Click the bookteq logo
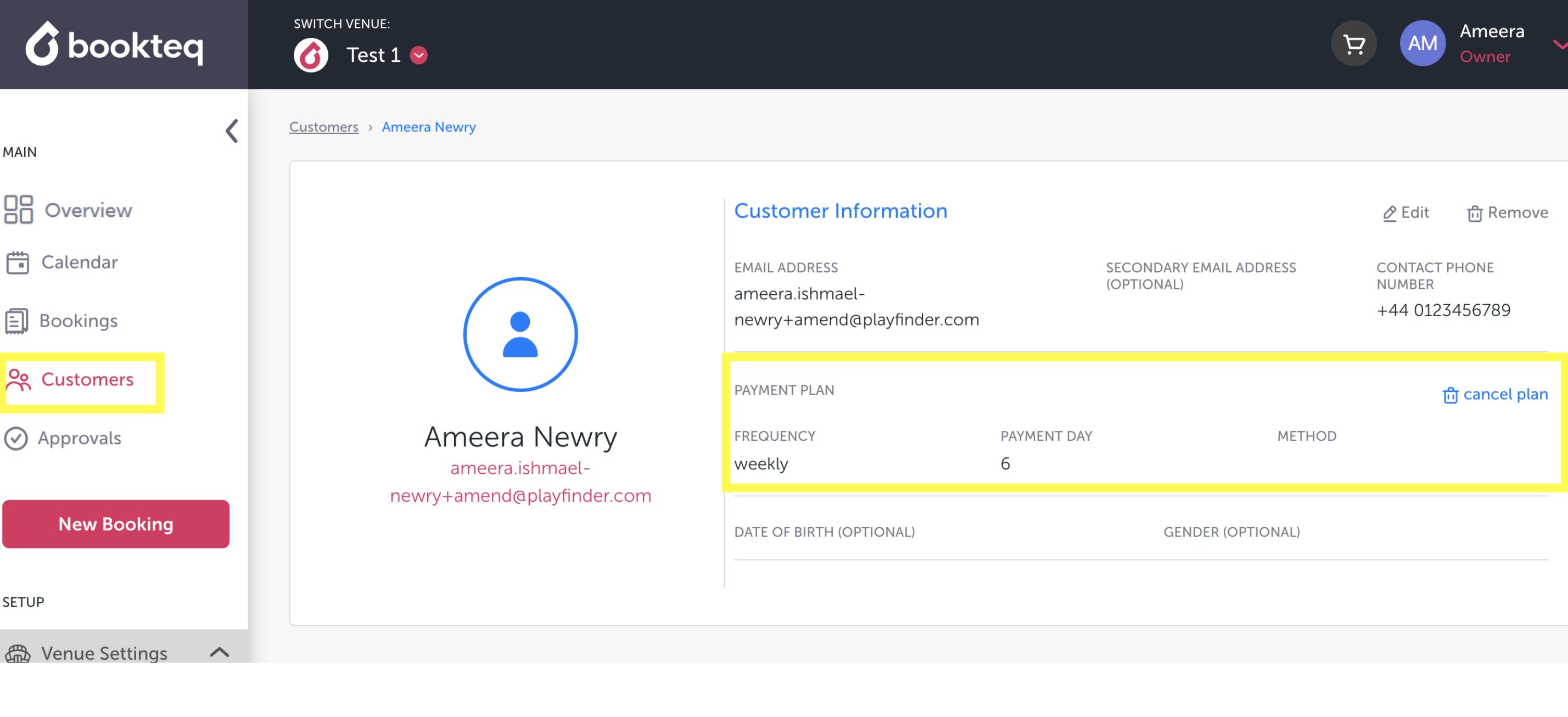1568x717 pixels. 114,44
